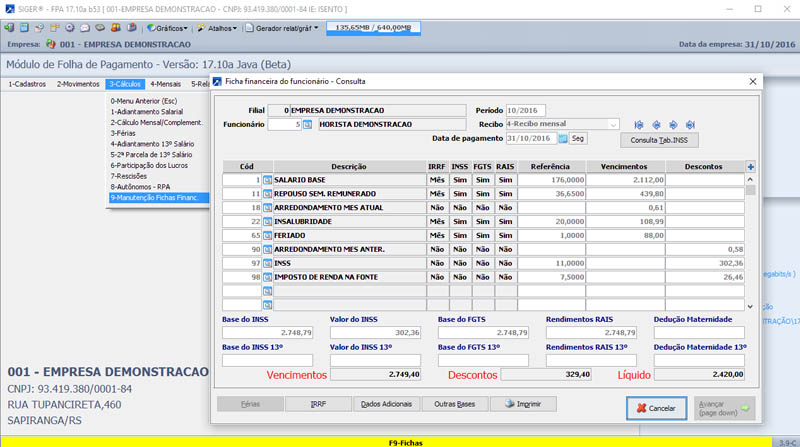Open the 4-Mensais menu

pyautogui.click(x=165, y=84)
